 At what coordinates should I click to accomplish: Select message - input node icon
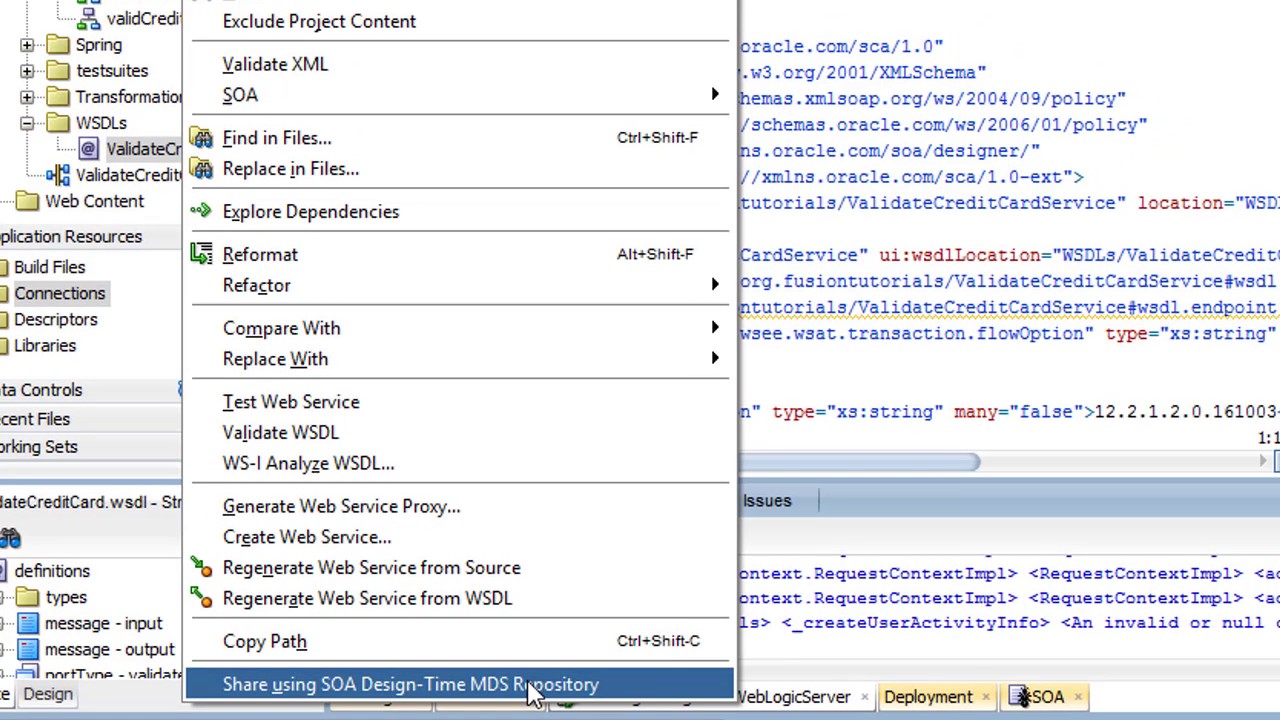(x=28, y=623)
